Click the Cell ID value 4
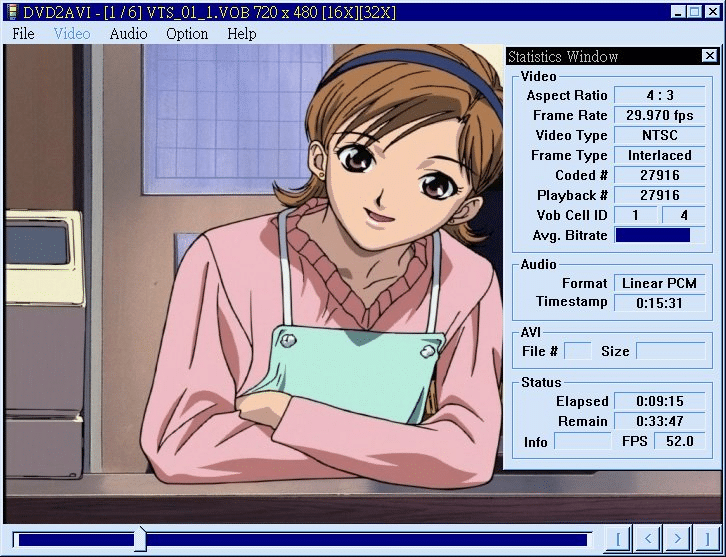Viewport: 726px width, 557px height. click(684, 215)
